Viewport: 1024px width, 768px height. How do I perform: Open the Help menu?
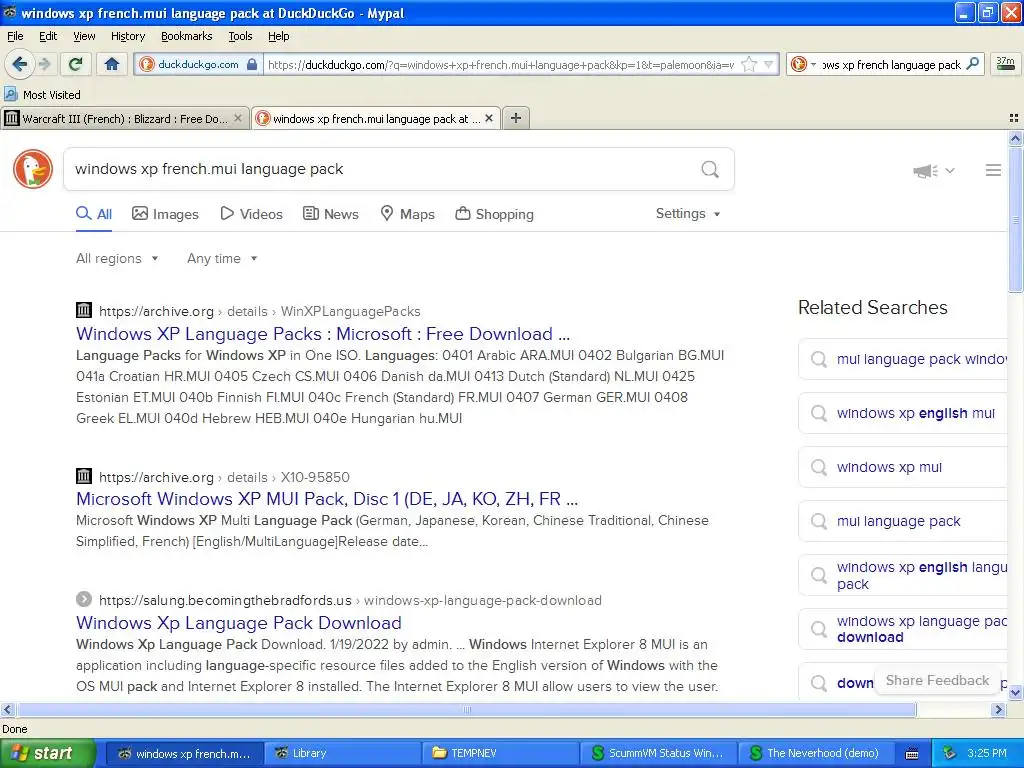[x=278, y=36]
